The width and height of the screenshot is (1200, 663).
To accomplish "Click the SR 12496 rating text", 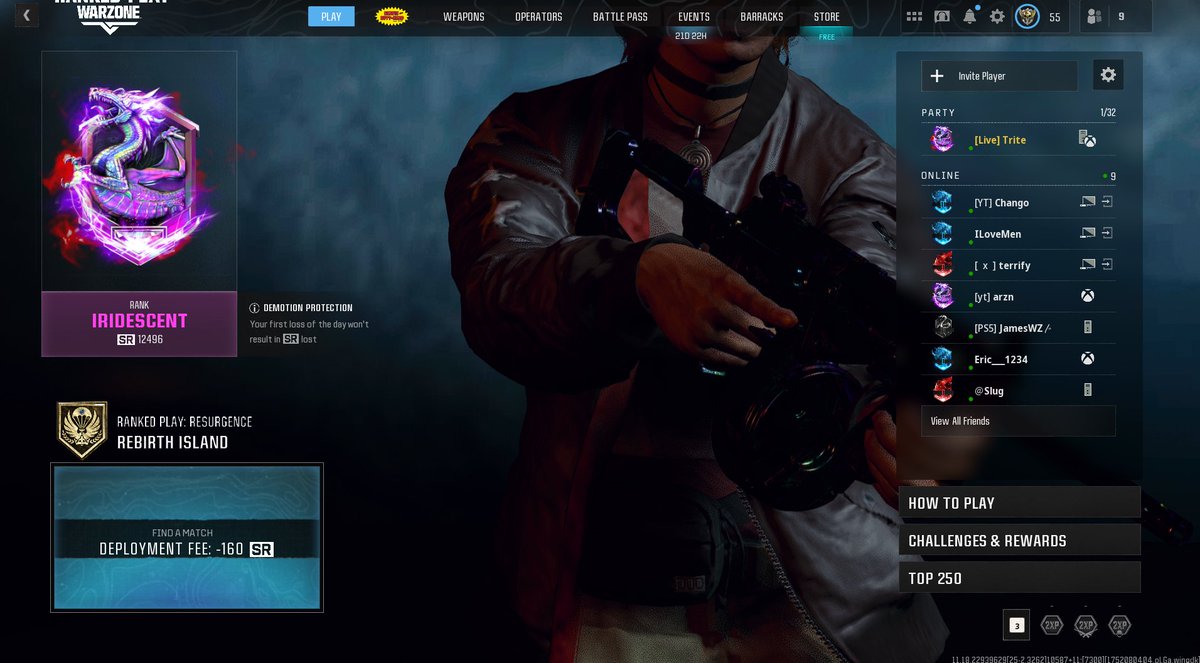I will 139,340.
